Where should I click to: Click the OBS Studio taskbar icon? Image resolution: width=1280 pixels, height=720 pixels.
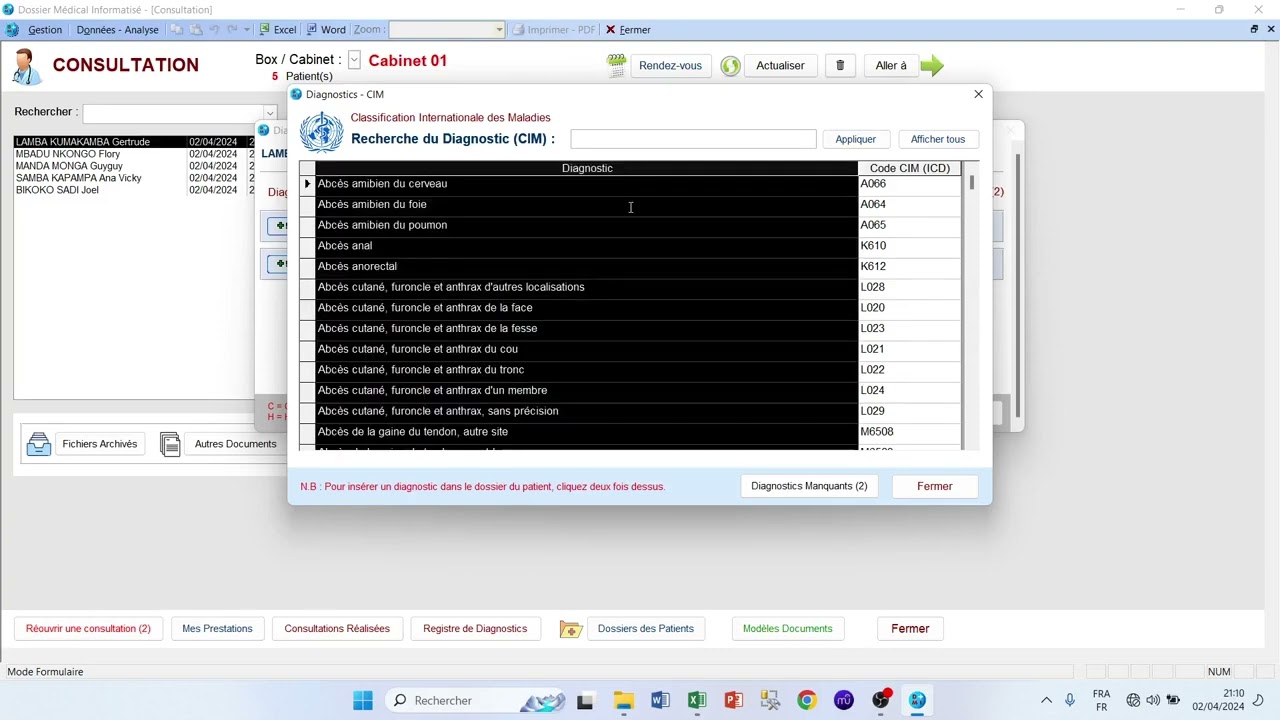(881, 700)
